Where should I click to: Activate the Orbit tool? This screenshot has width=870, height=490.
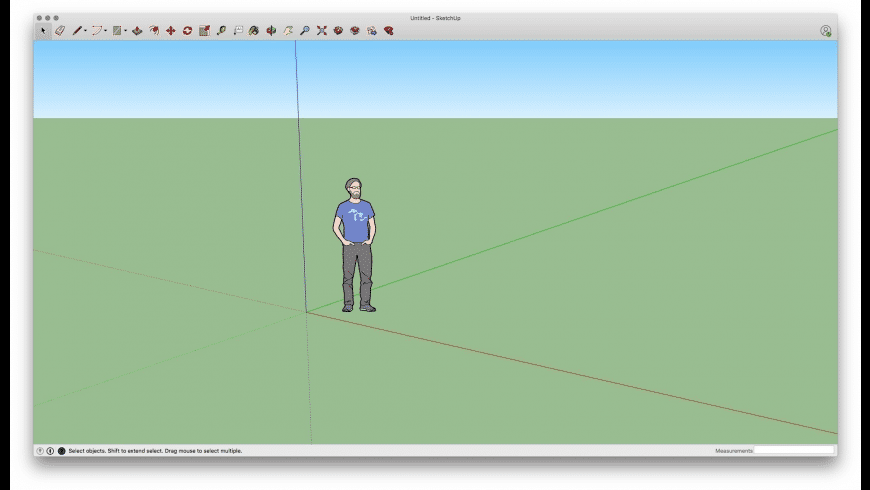click(271, 31)
